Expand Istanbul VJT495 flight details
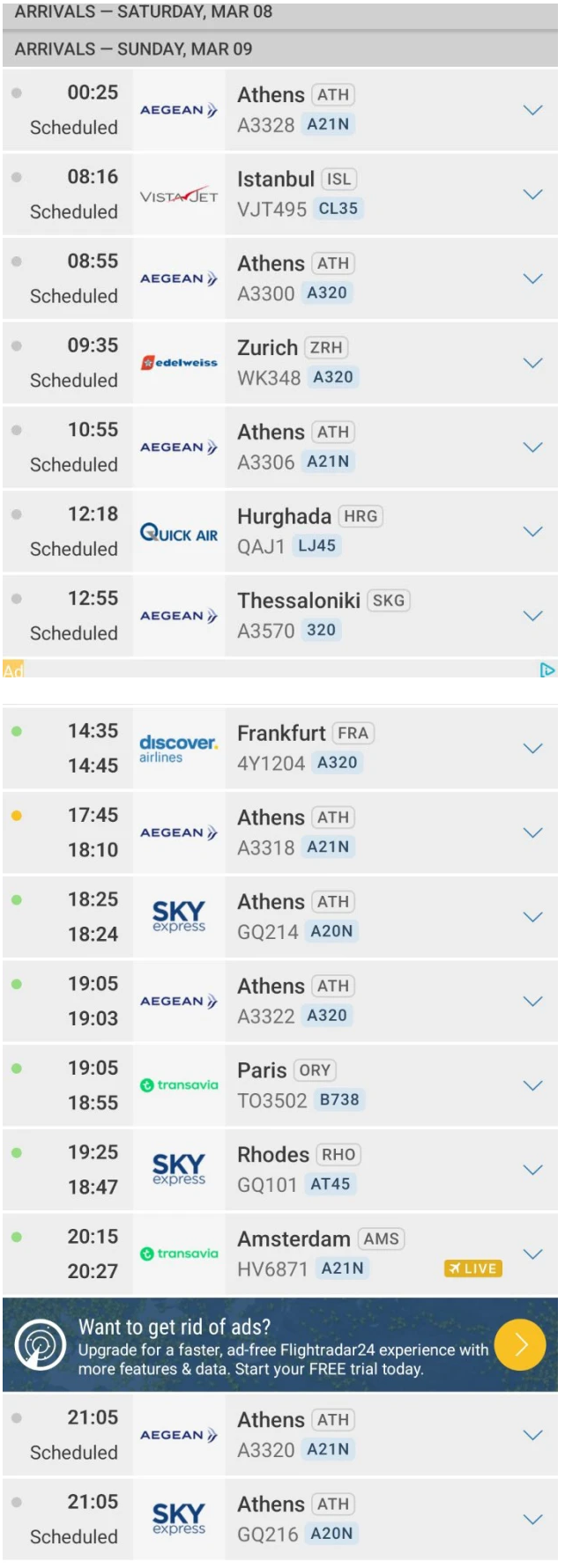Image resolution: width=565 pixels, height=1568 pixels. coord(532,195)
